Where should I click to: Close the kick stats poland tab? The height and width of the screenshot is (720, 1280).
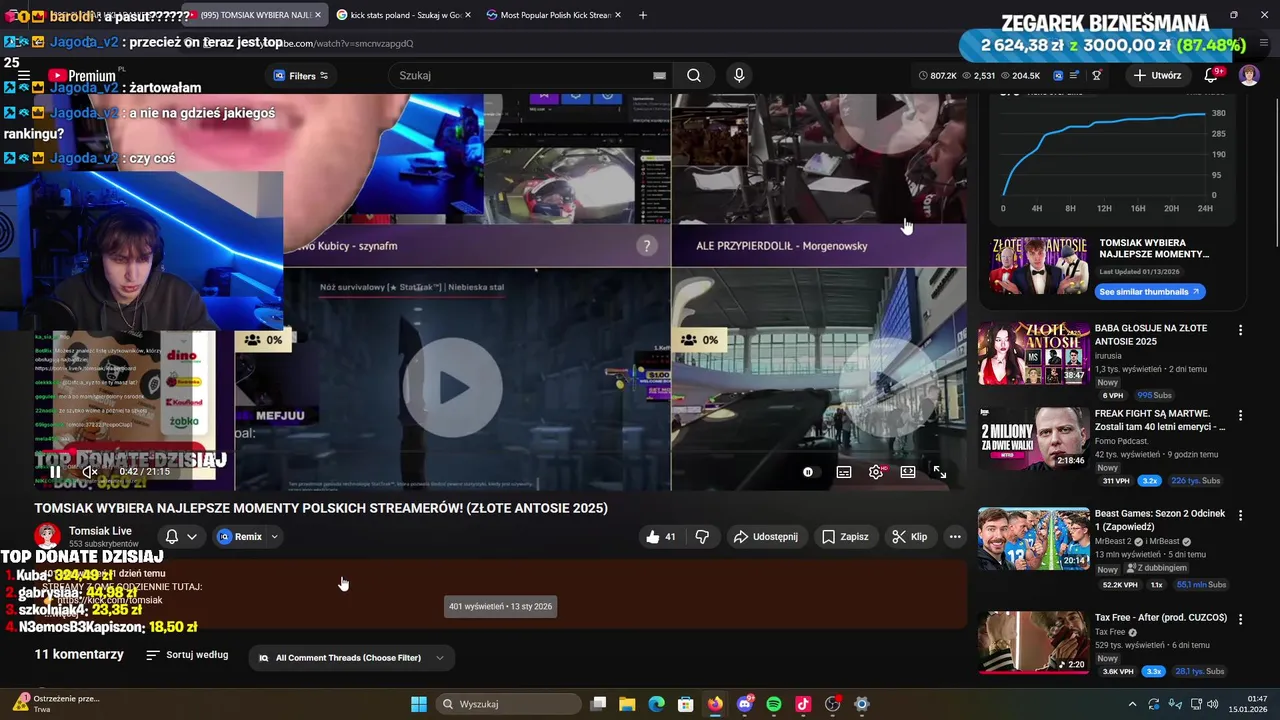(x=467, y=15)
